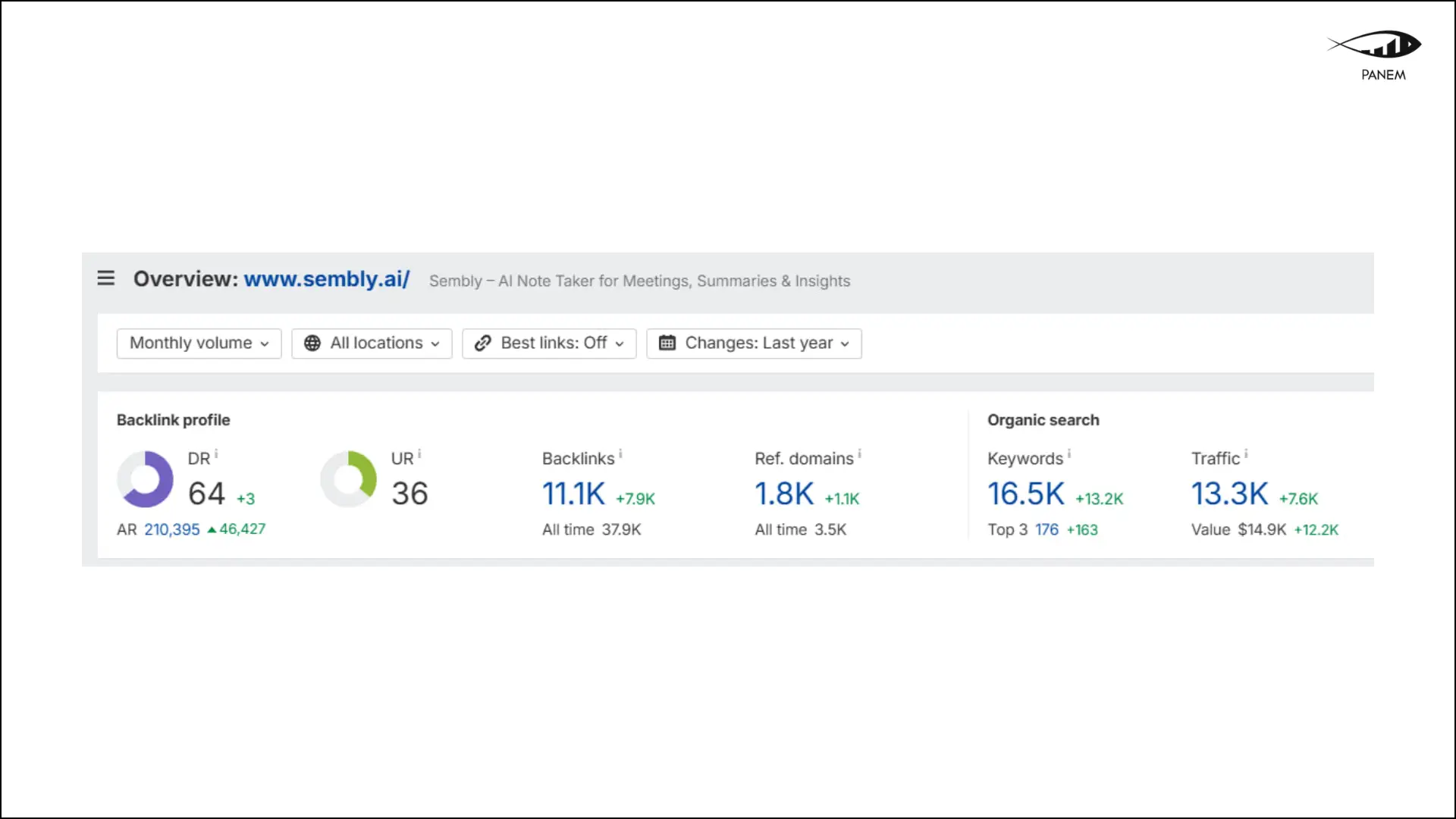Click the Keywords info icon
Image resolution: width=1456 pixels, height=819 pixels.
(x=1069, y=454)
